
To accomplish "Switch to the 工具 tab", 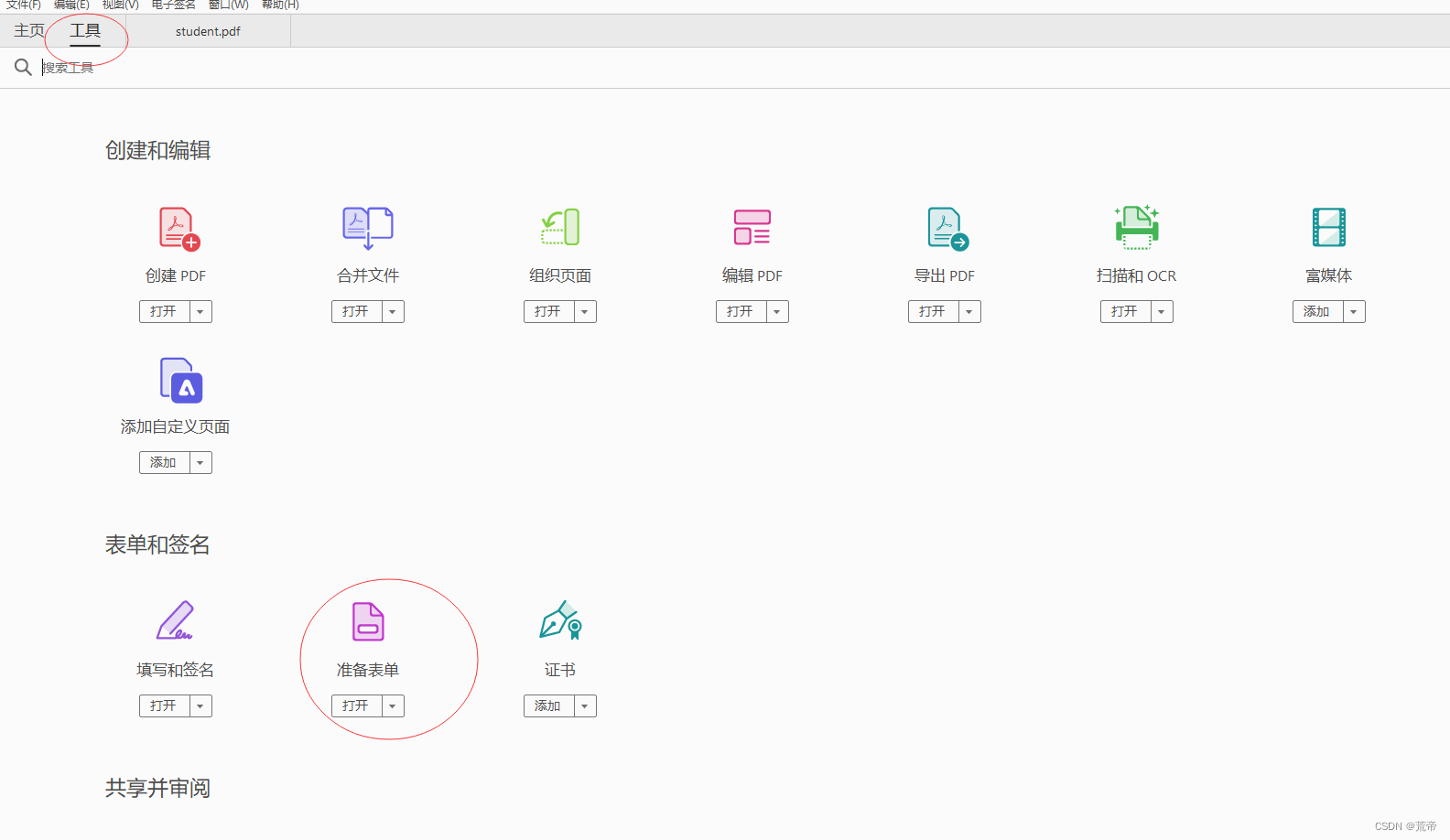I will click(85, 31).
